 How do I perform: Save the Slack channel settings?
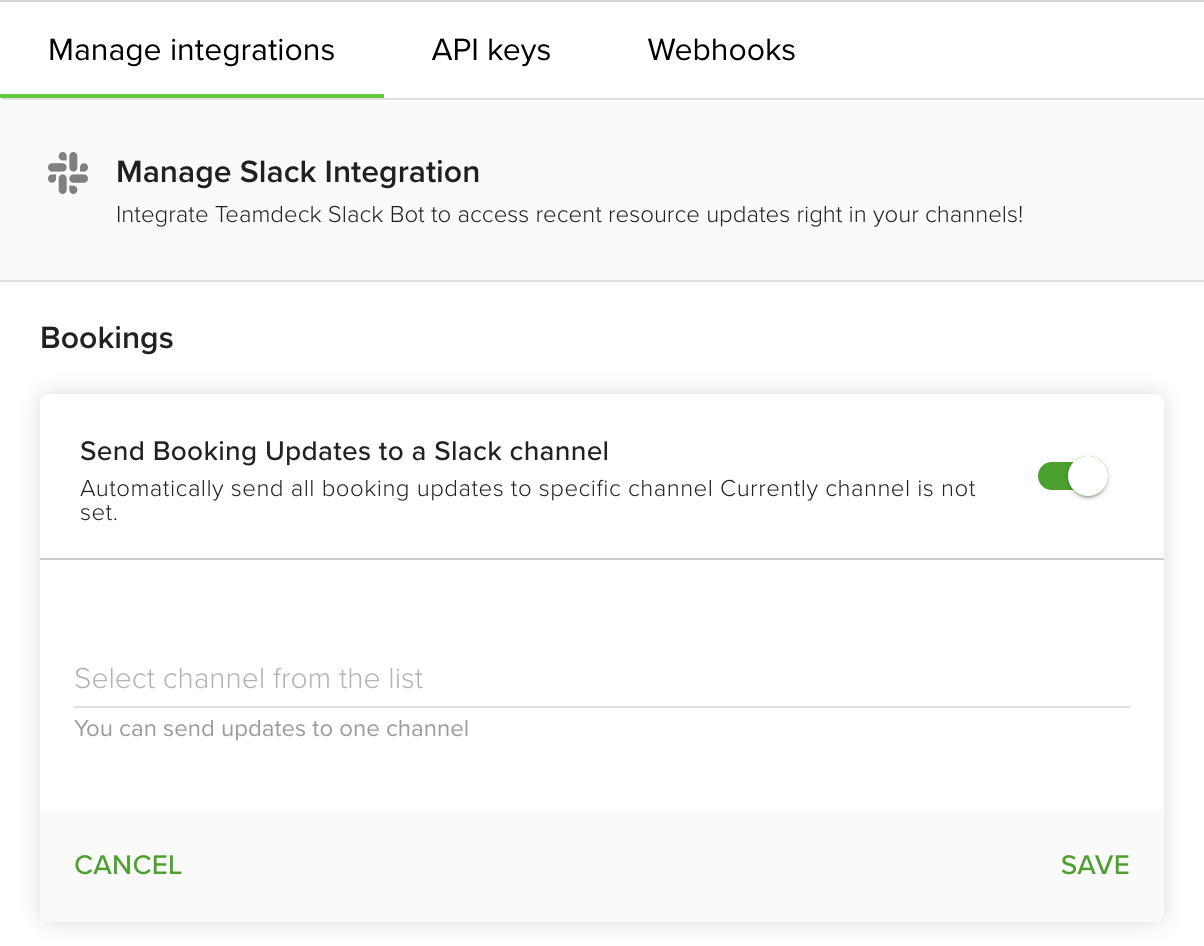click(x=1095, y=865)
